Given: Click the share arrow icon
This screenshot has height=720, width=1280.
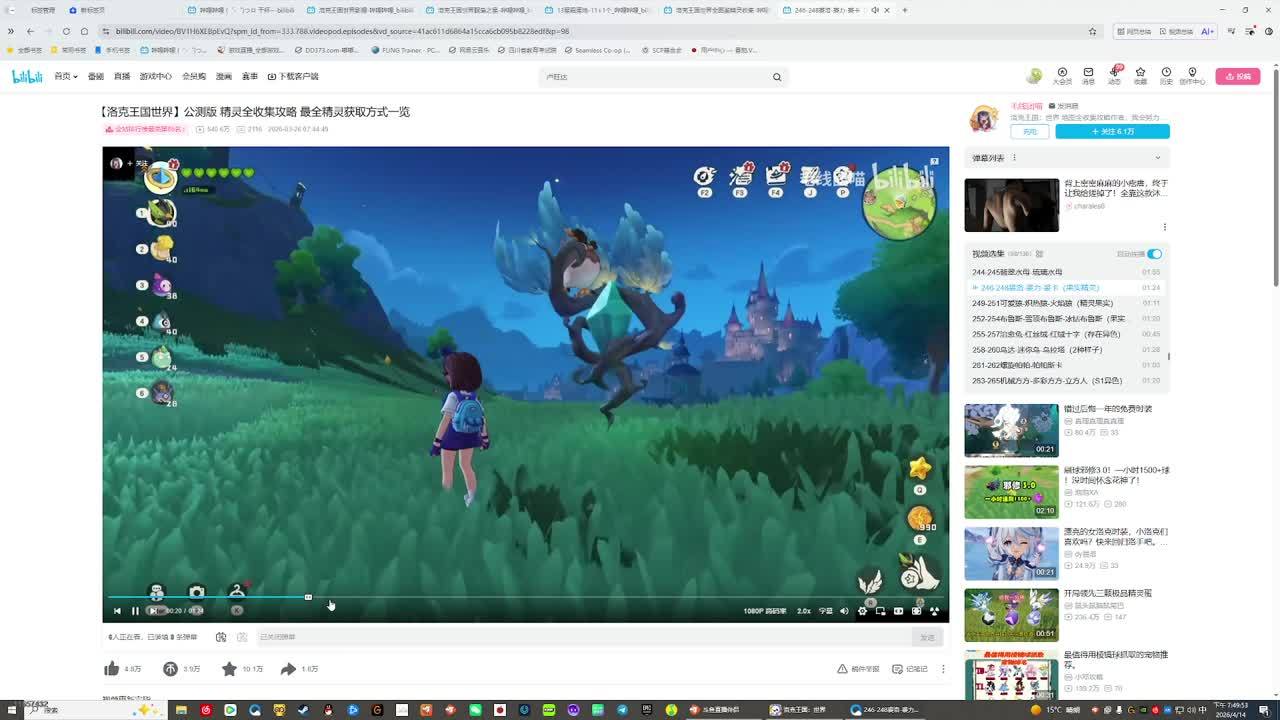Looking at the screenshot, I should click(288, 669).
